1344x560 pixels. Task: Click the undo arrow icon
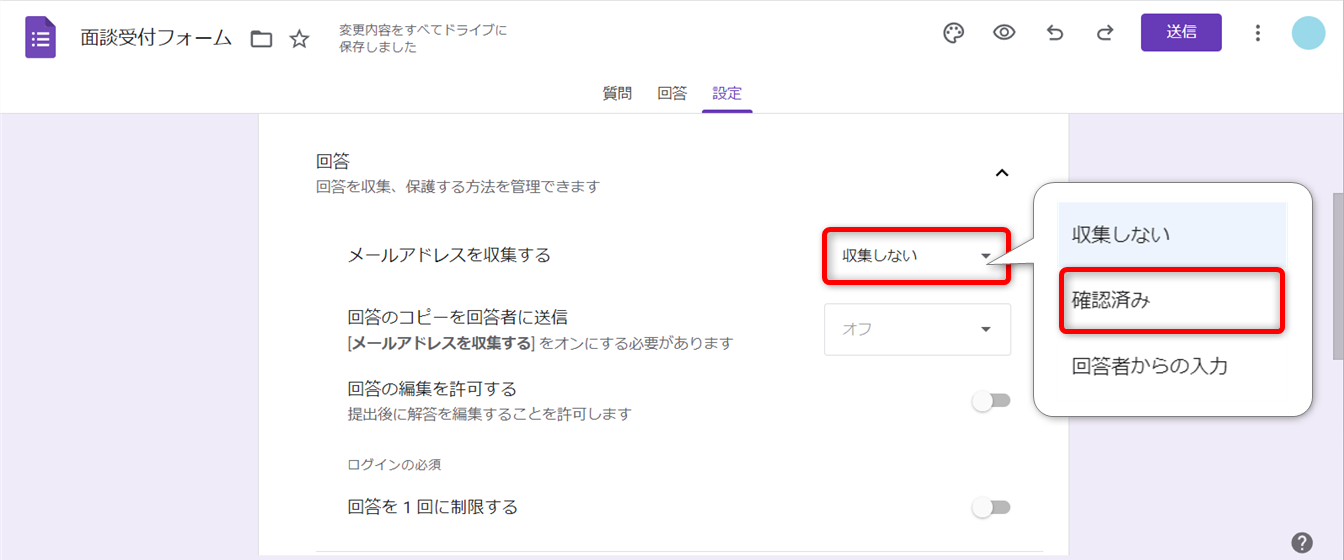click(1055, 33)
